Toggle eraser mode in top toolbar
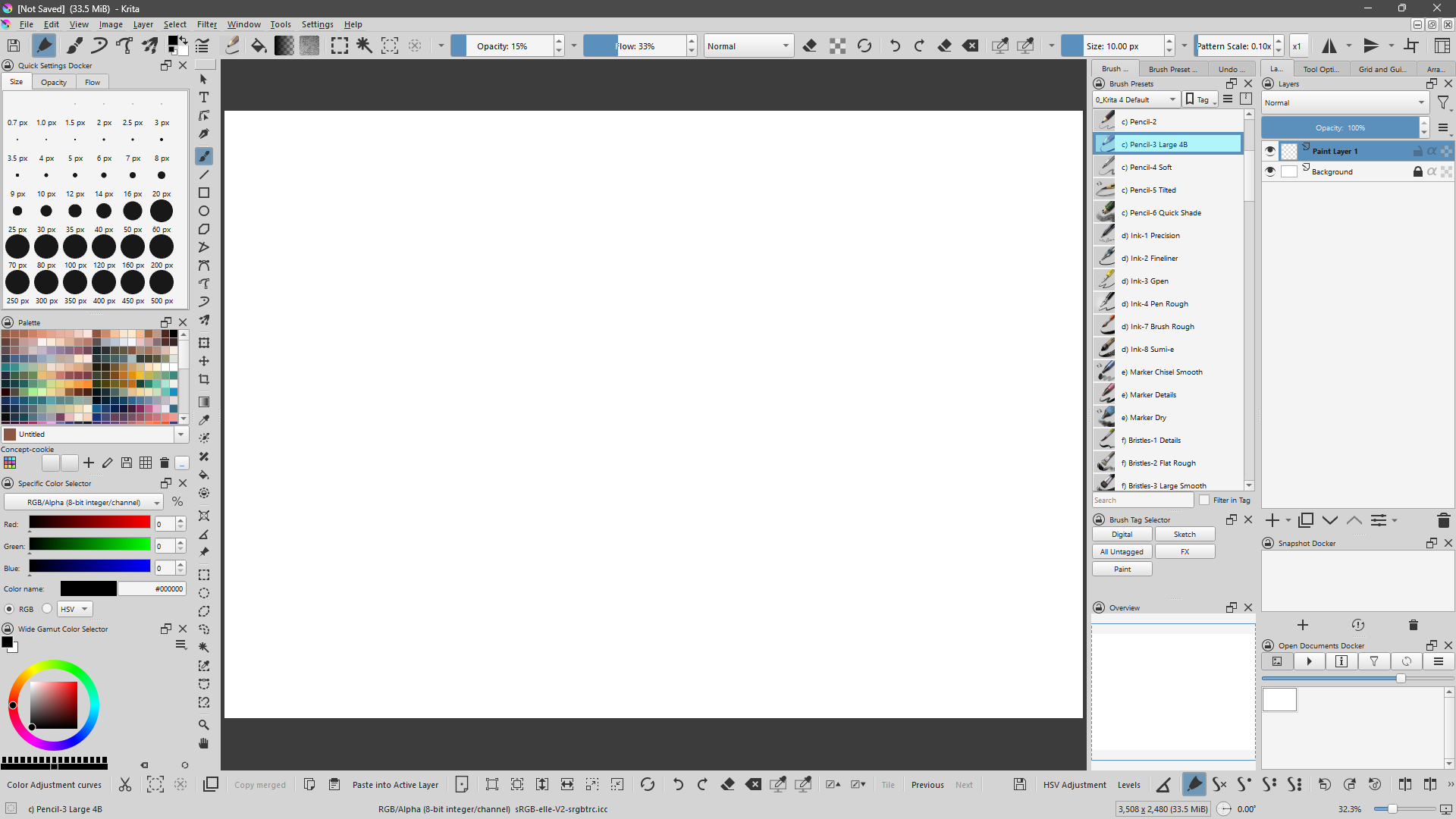This screenshot has width=1456, height=819. [810, 46]
